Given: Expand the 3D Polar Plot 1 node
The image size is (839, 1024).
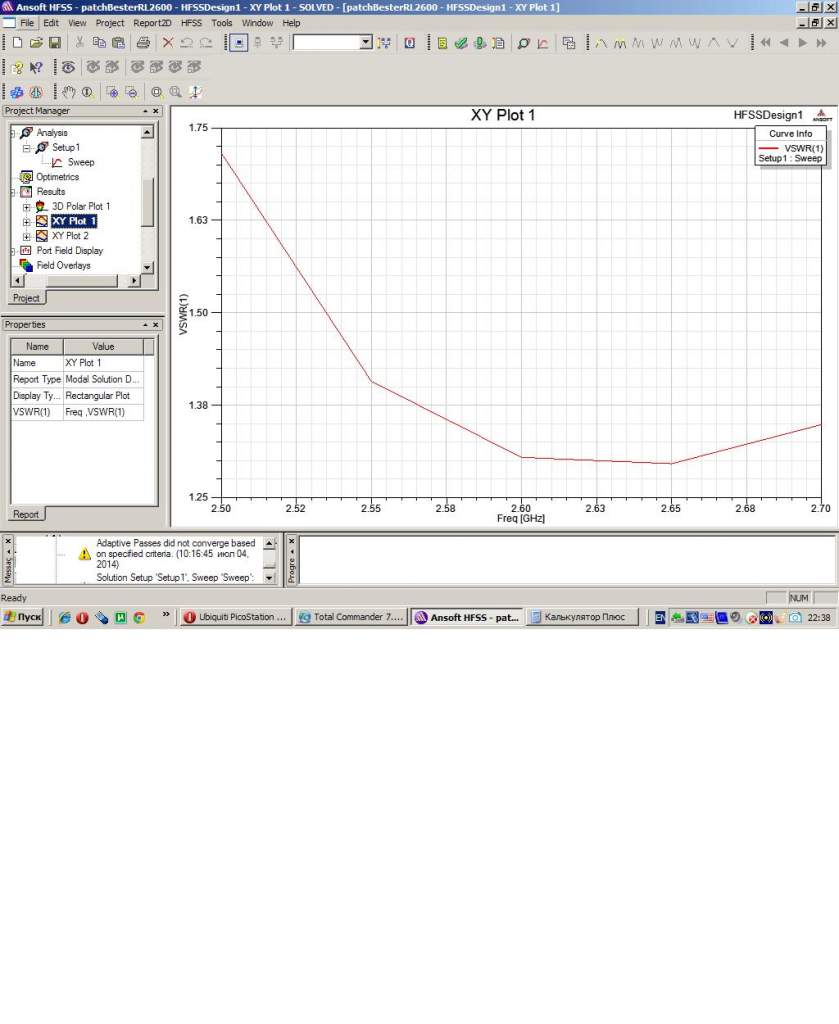Looking at the screenshot, I should click(27, 206).
